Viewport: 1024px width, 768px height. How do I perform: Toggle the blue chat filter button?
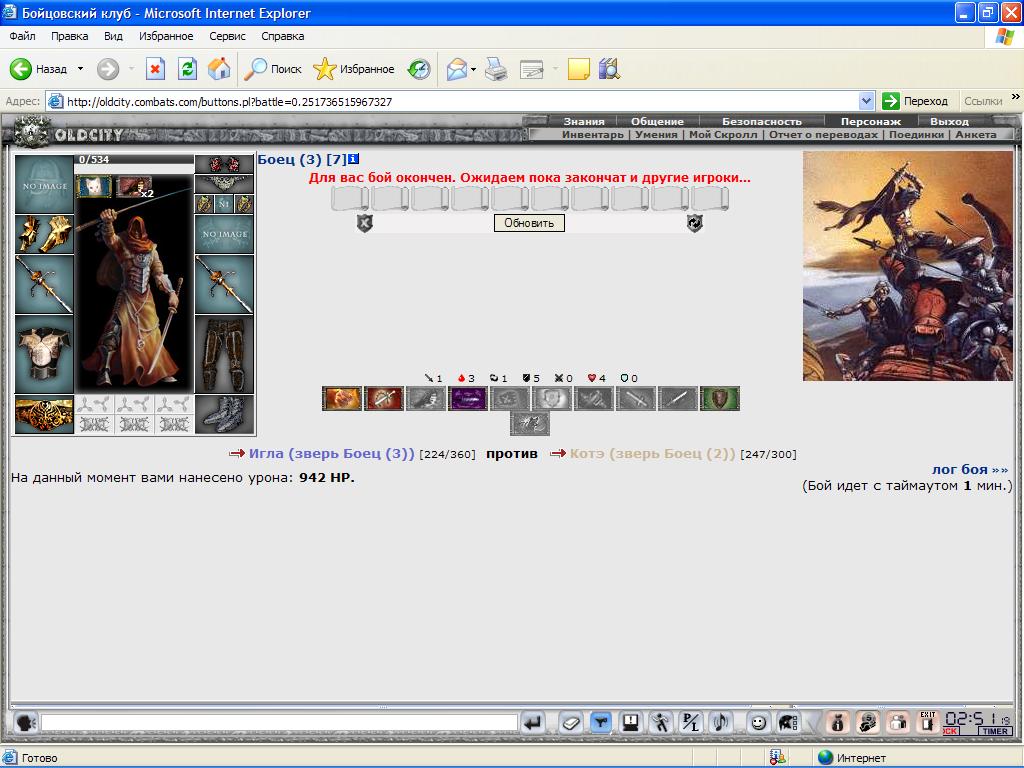coord(600,723)
